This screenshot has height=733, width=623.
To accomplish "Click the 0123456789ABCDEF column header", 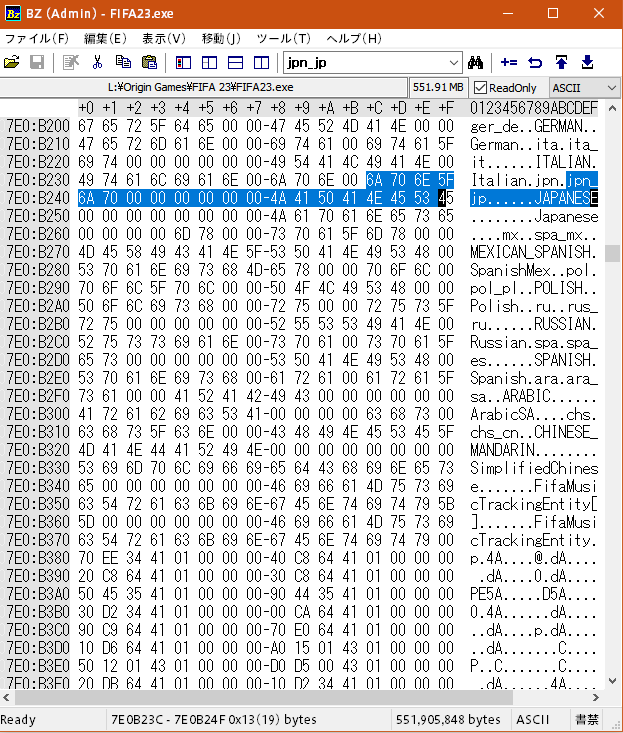I will point(534,108).
